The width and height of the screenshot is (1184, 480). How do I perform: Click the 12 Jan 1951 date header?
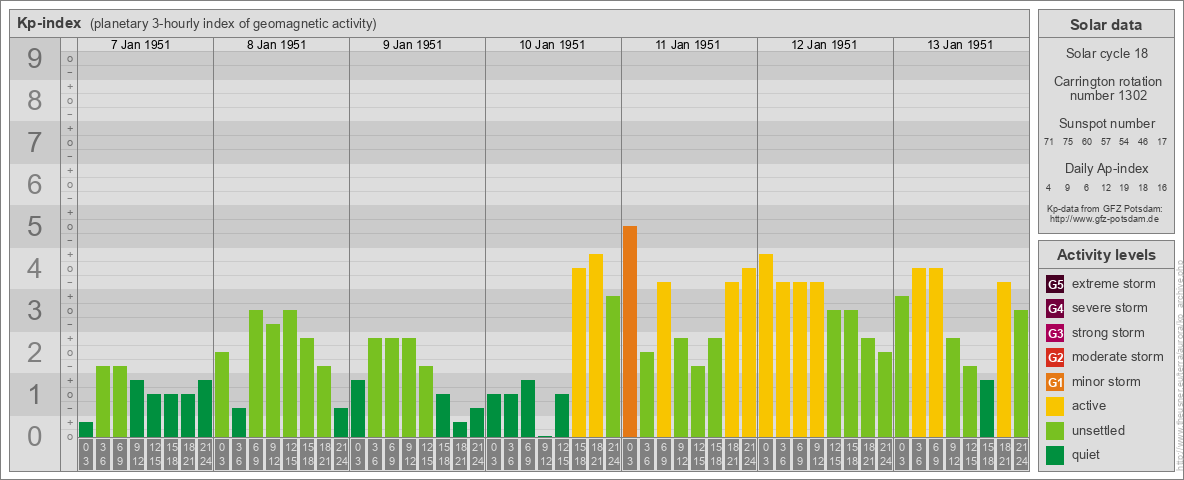click(x=824, y=45)
